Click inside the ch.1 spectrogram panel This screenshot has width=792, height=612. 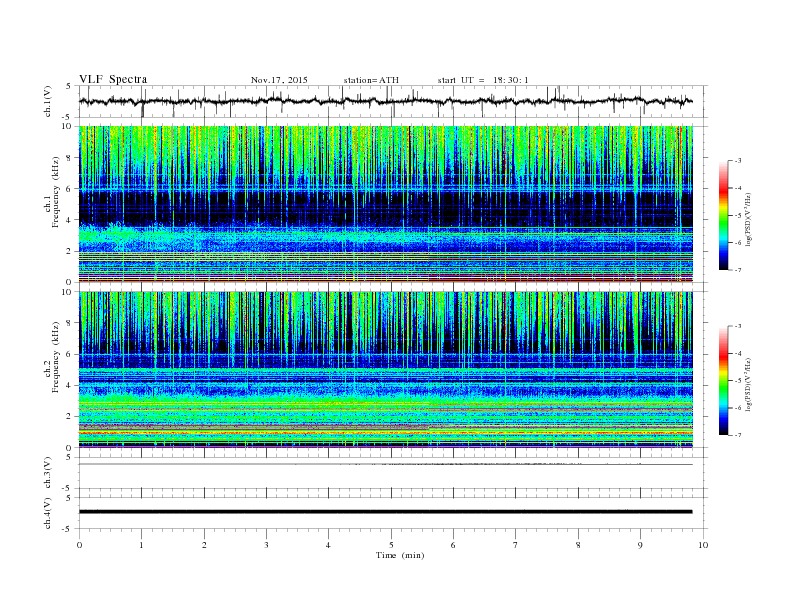tap(385, 204)
